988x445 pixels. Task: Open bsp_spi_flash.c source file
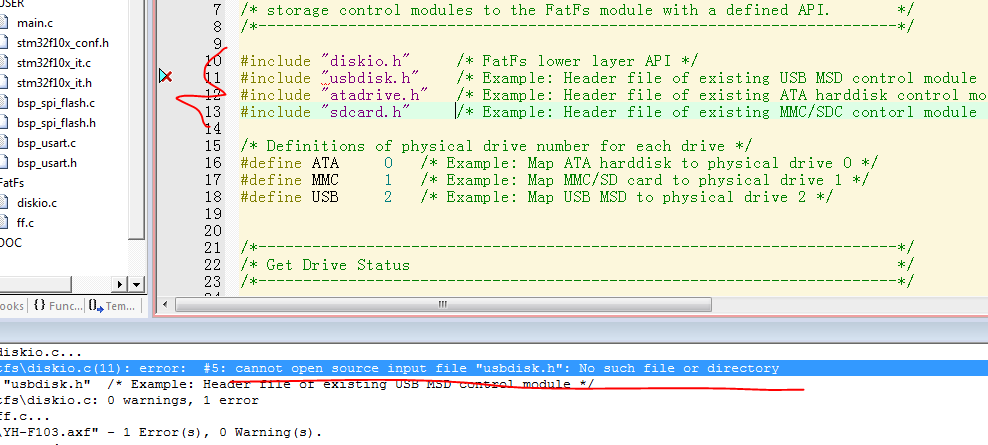click(56, 103)
